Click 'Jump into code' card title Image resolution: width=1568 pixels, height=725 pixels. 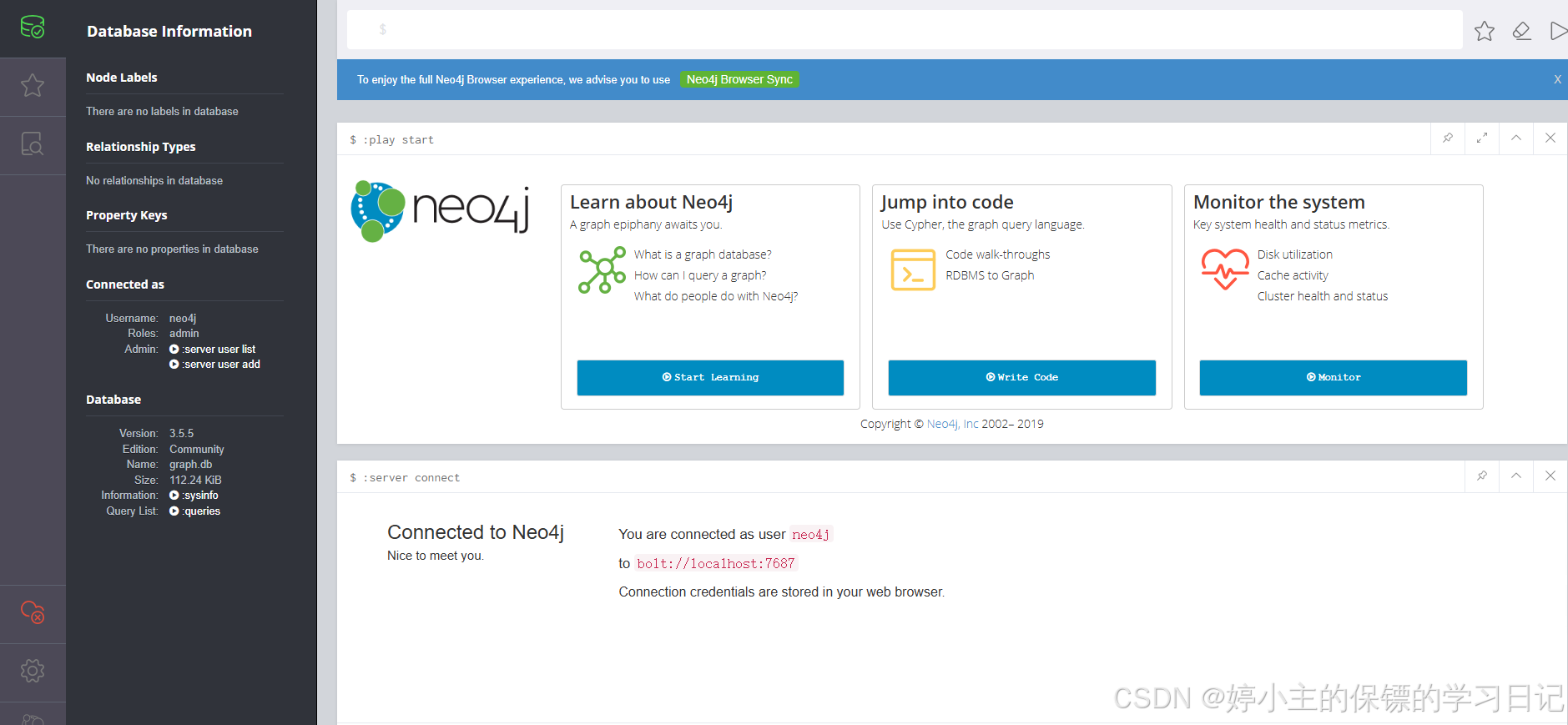click(x=947, y=202)
